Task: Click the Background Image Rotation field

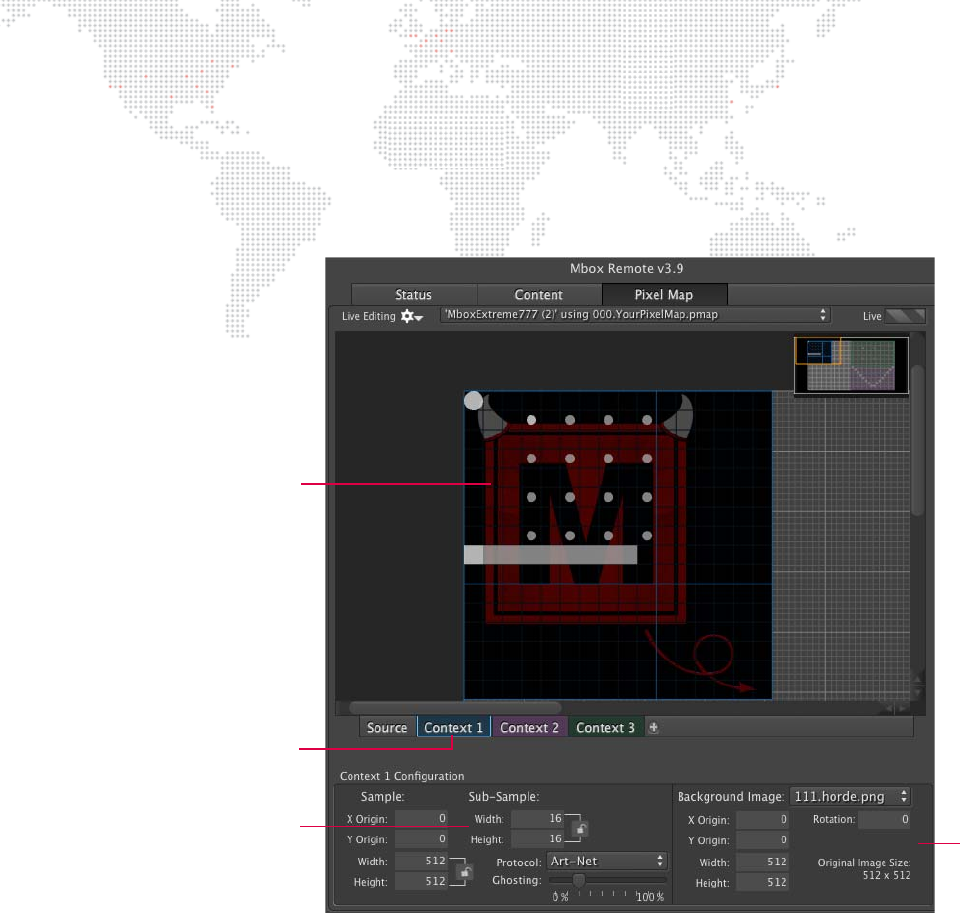Action: coord(884,820)
